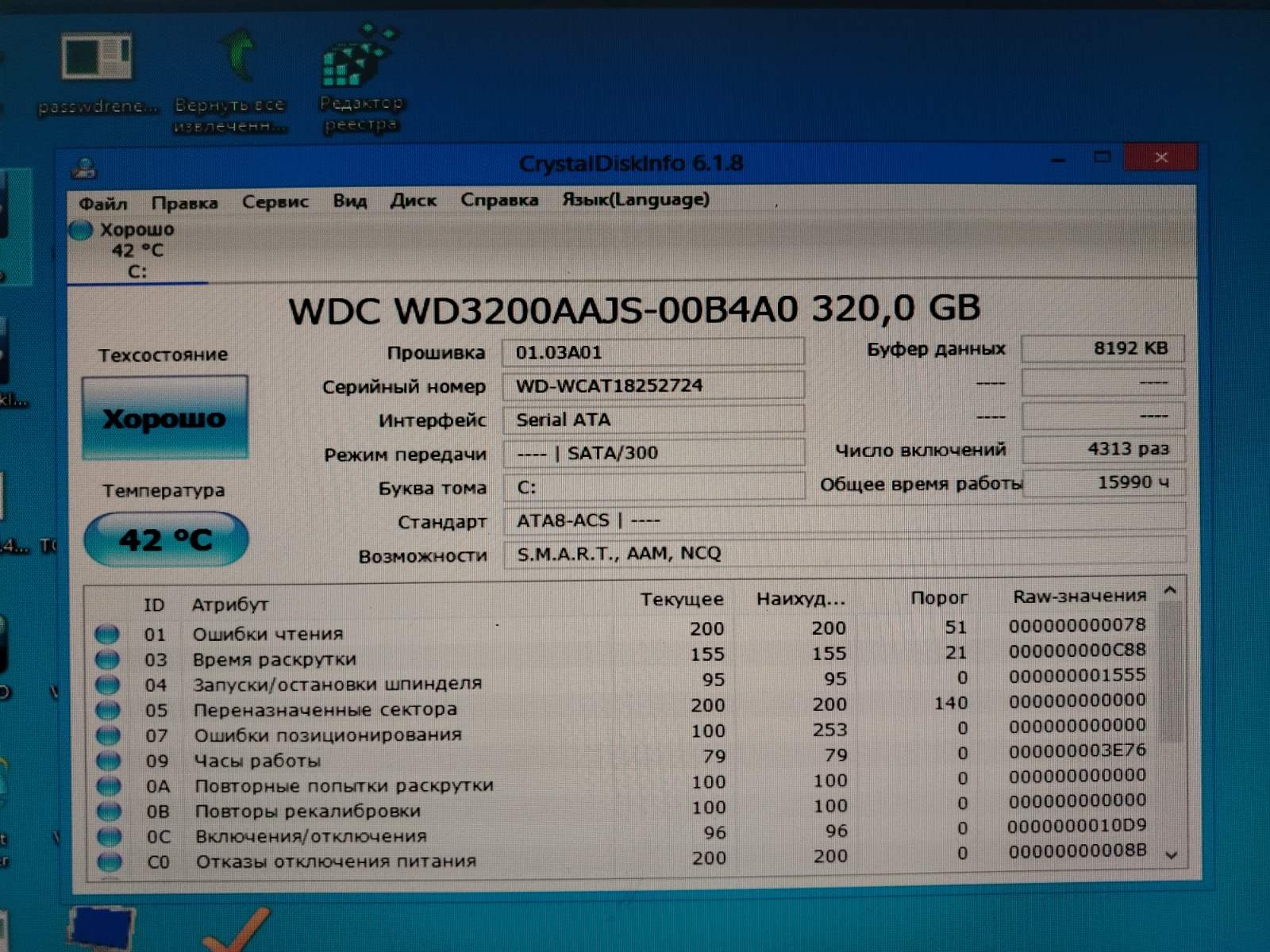Click the Наихуд... column header
The image size is (1270, 952).
click(800, 599)
